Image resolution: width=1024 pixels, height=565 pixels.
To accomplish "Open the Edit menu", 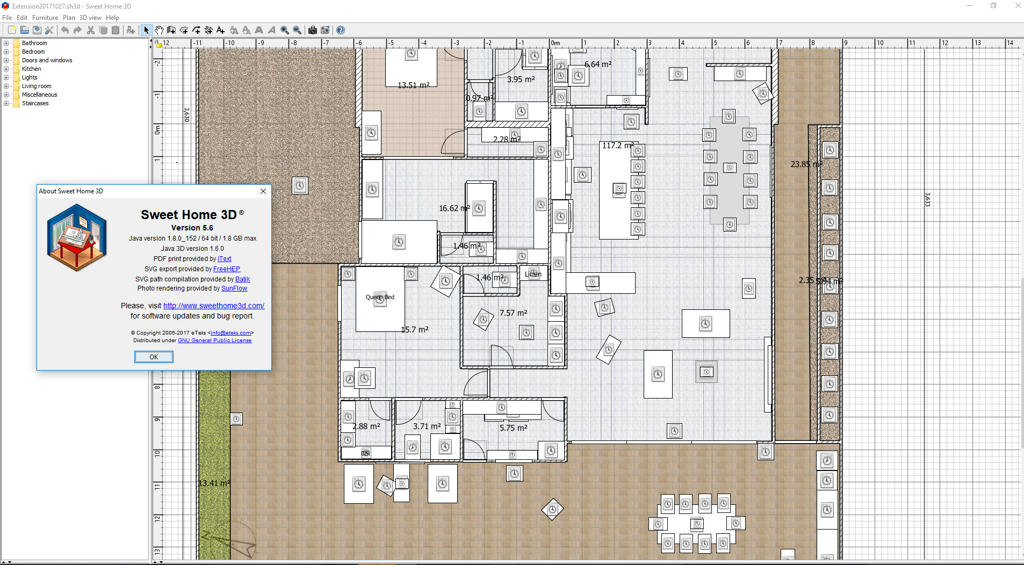I will tap(22, 18).
